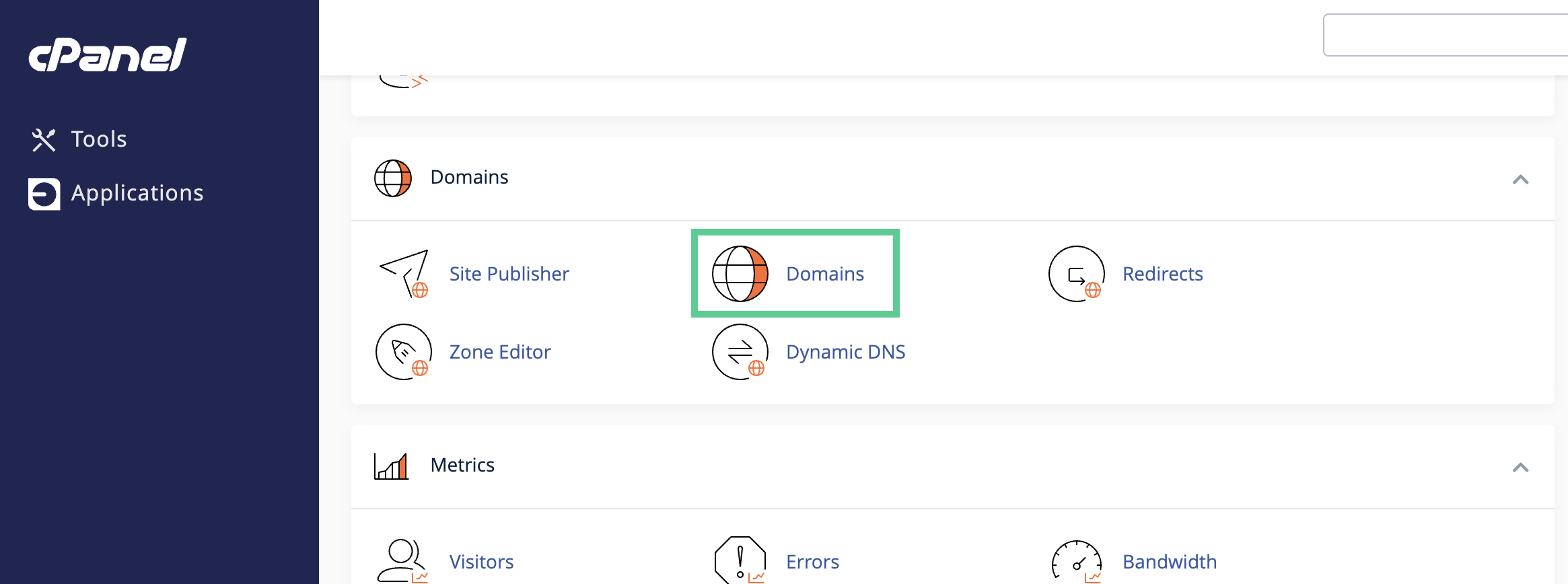Open the Site Publisher link
Screen dimensions: 1568x584
pyautogui.click(x=509, y=274)
